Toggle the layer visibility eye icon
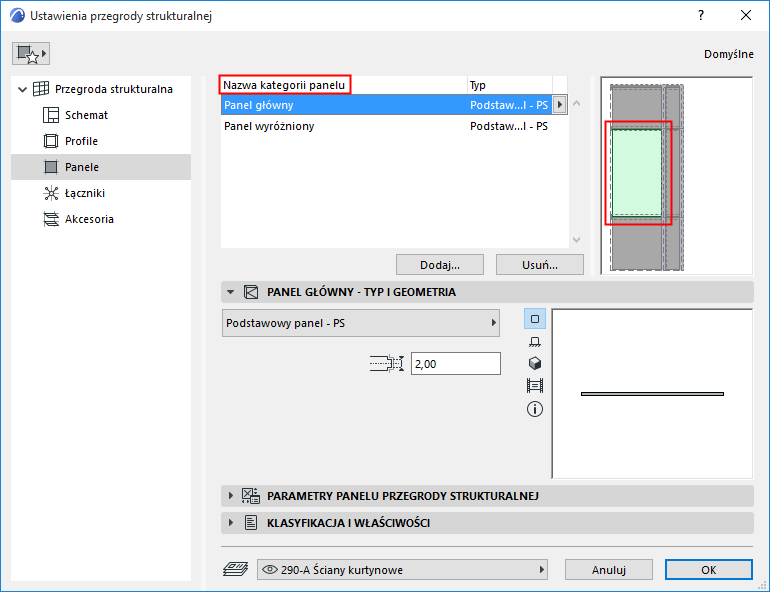 coord(270,569)
